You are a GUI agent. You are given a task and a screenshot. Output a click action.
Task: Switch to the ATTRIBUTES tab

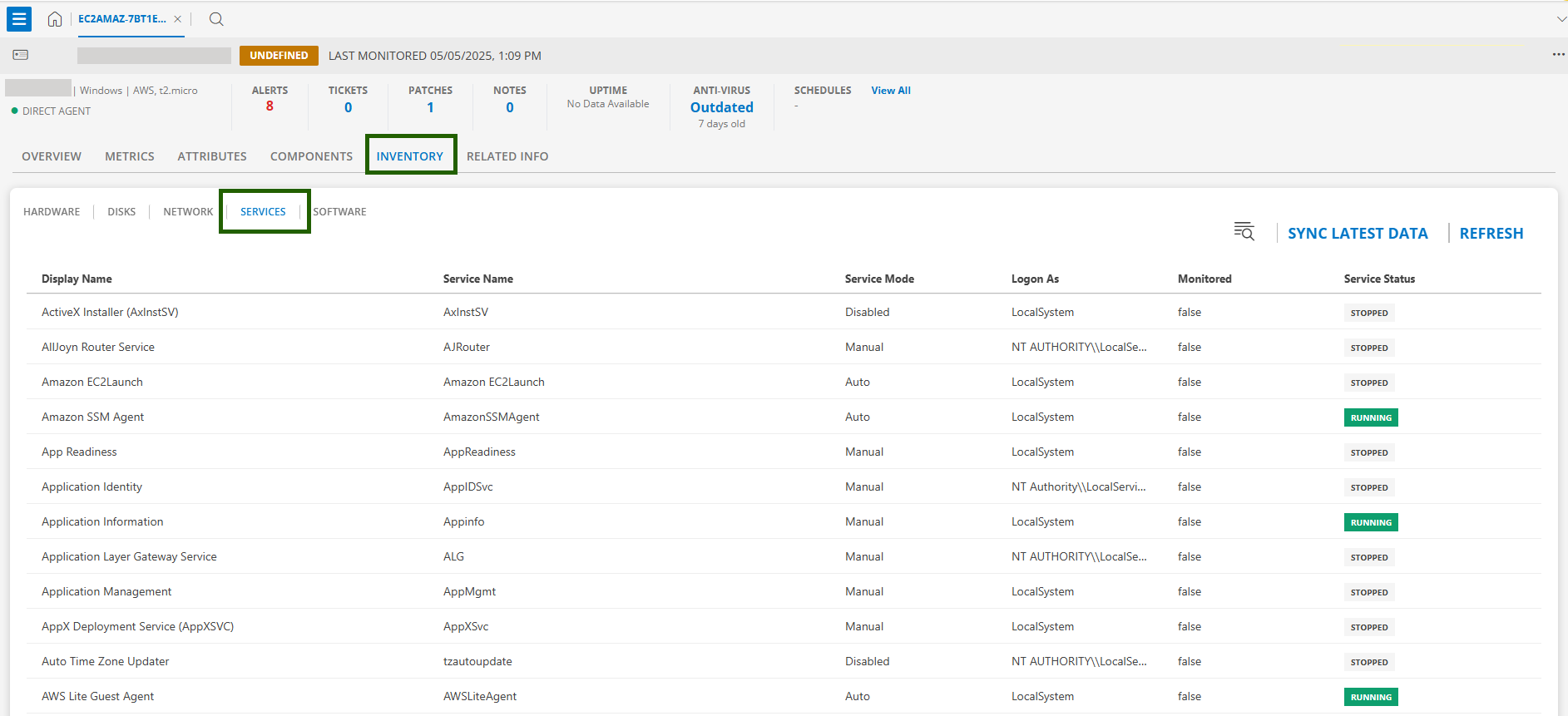[212, 156]
